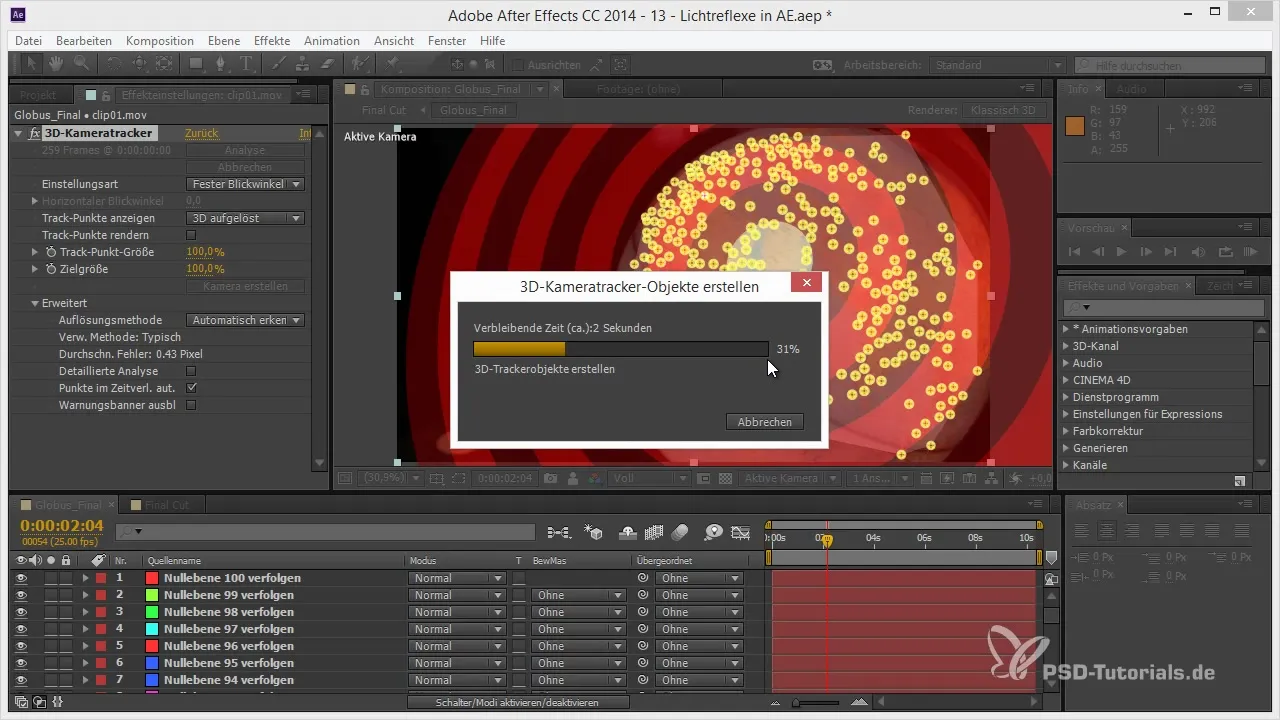
Task: Hide layer Nullebene 96 verfolgen eye toggle
Action: tap(21, 646)
